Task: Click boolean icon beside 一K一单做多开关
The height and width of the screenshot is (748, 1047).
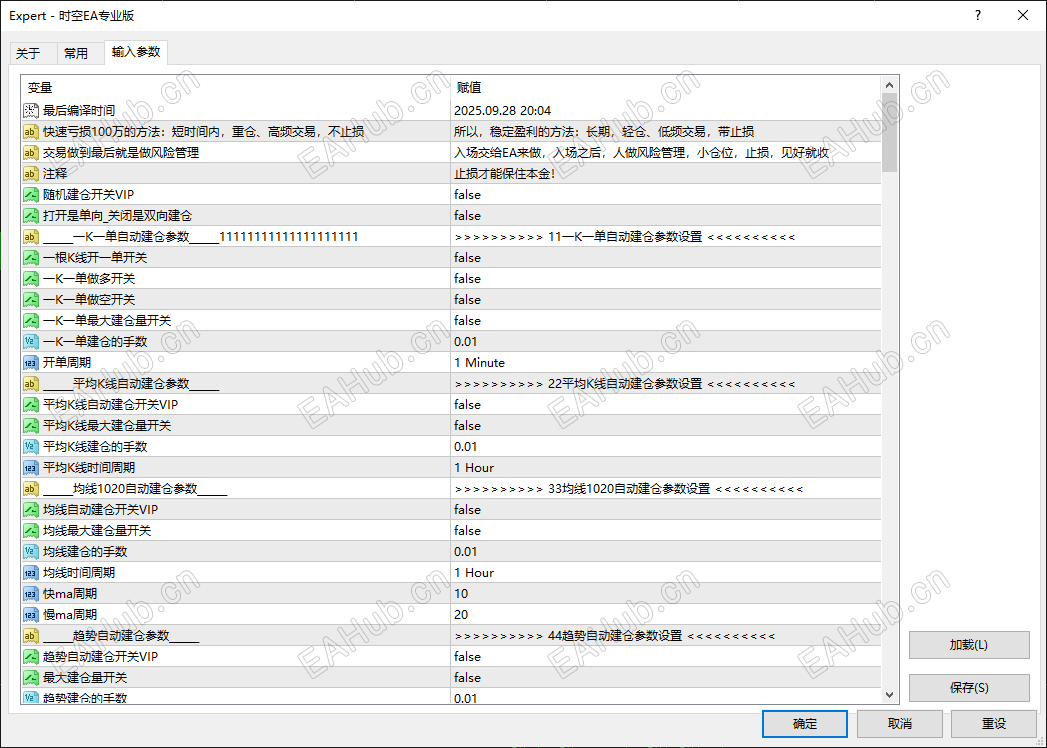Action: [31, 278]
